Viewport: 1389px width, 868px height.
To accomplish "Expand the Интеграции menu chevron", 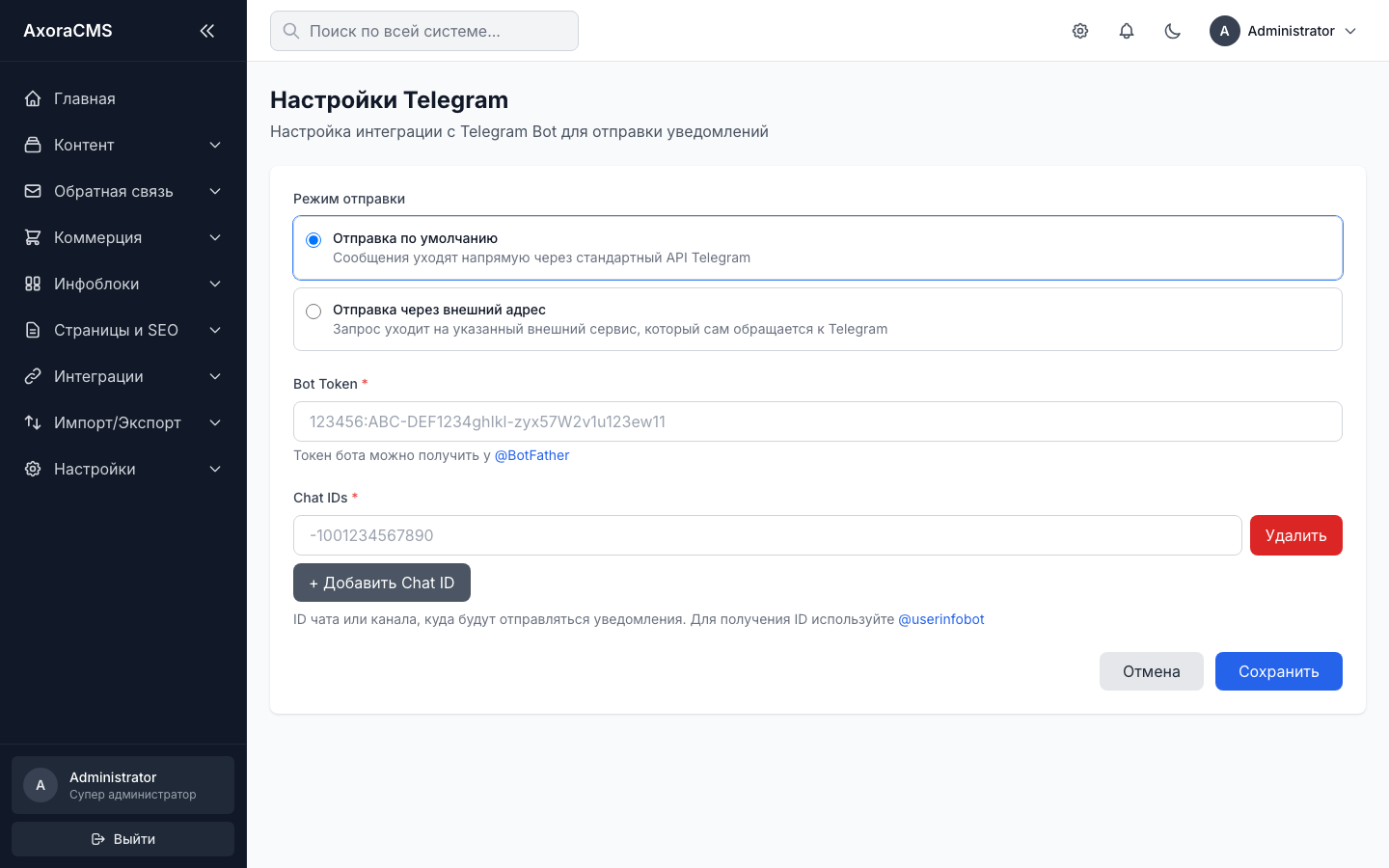I will click(x=215, y=376).
